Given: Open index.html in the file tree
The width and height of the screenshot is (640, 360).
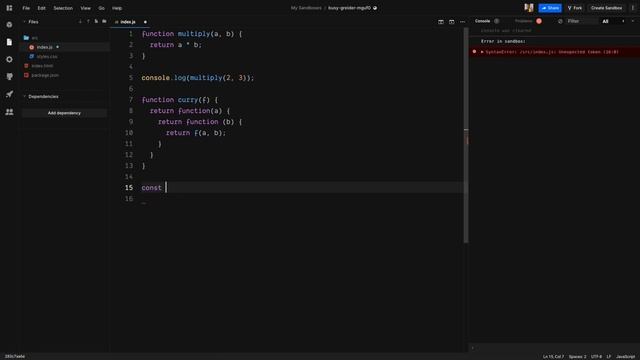Looking at the screenshot, I should click(42, 66).
